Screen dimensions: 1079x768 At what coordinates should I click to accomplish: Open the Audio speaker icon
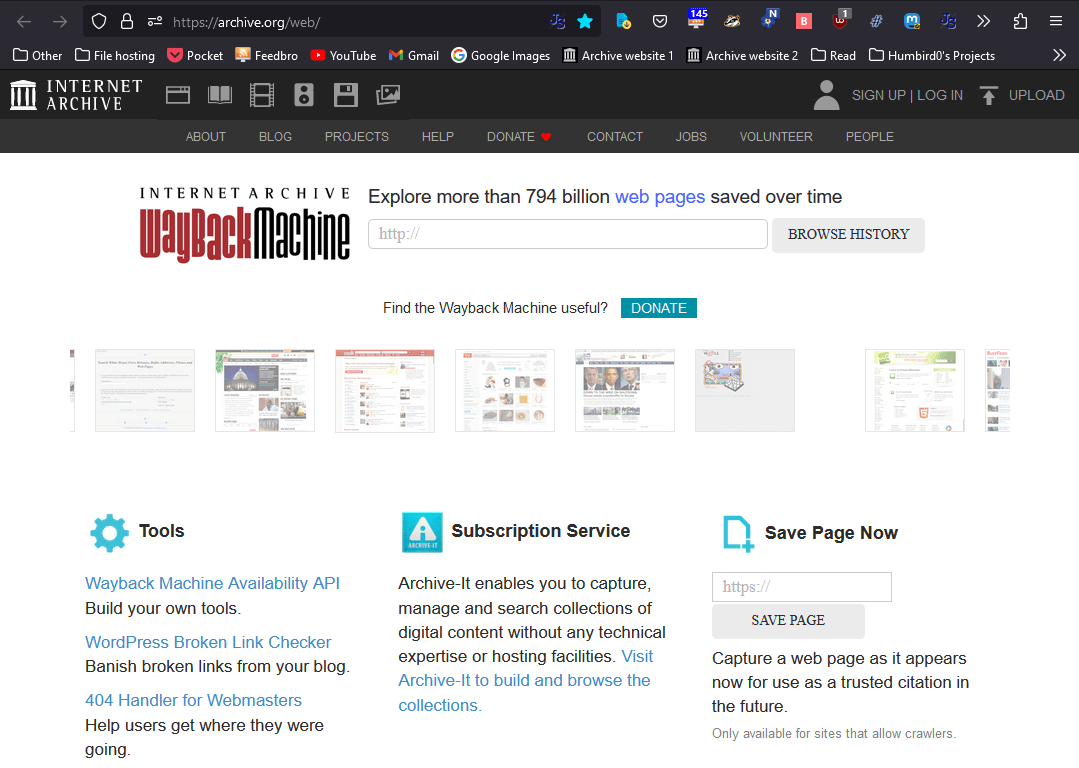304,95
